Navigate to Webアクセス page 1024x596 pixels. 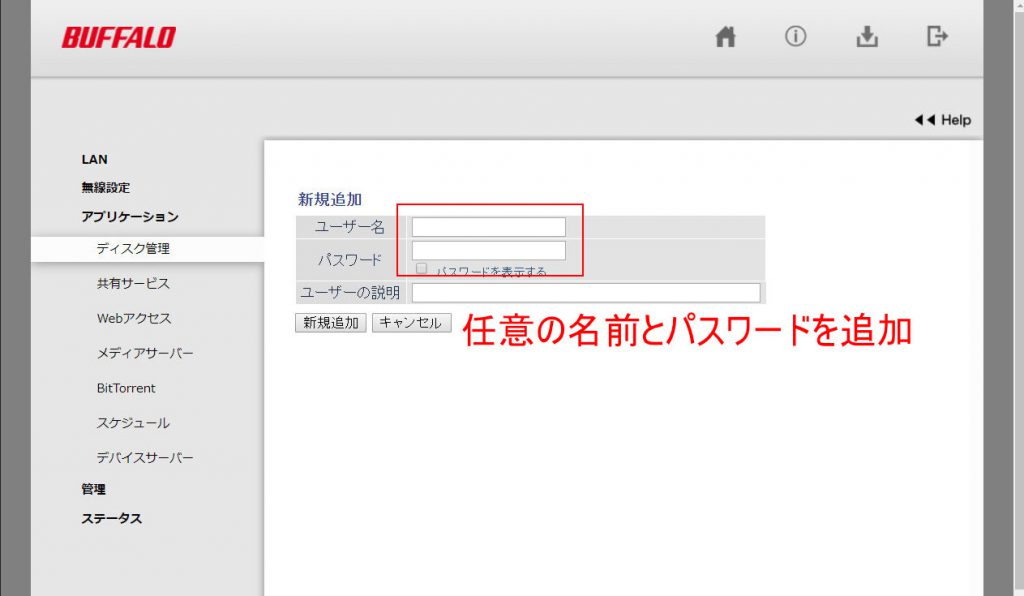[x=134, y=319]
